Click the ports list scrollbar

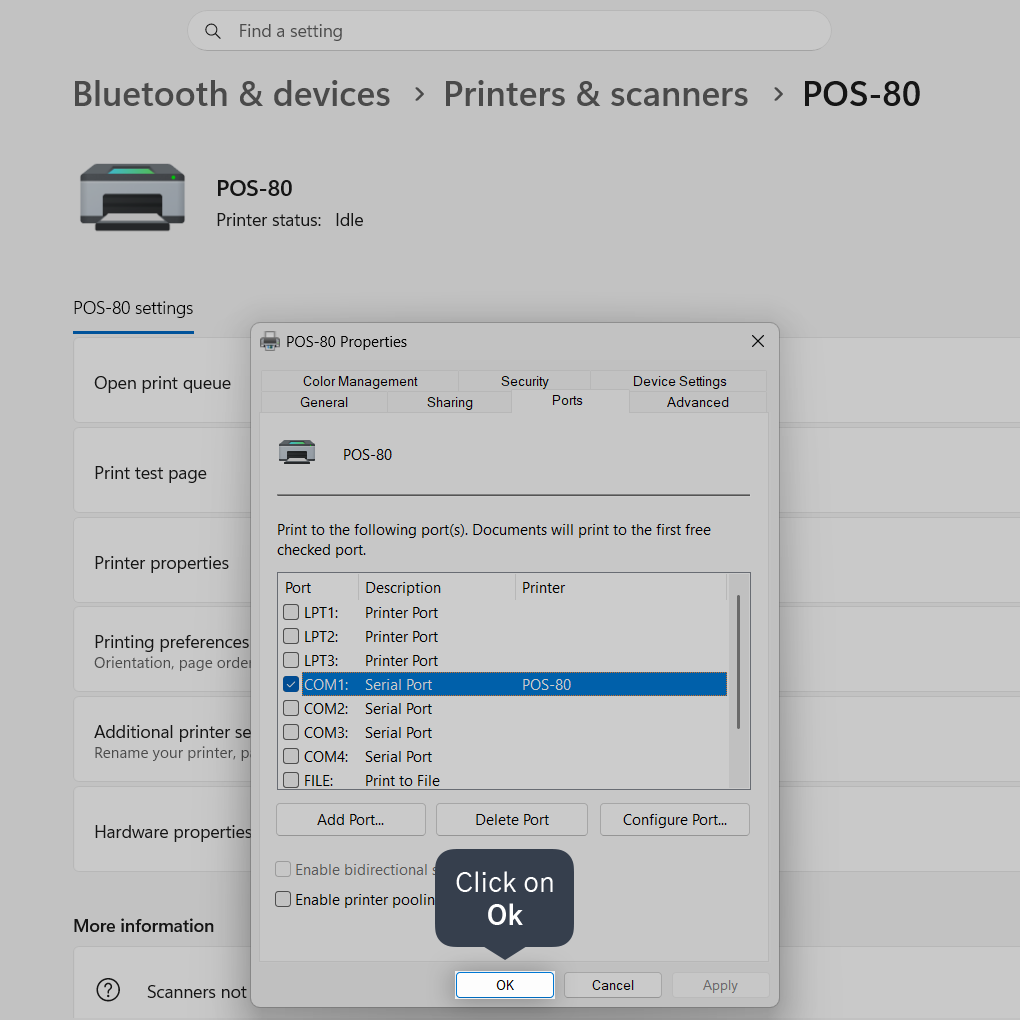tap(738, 661)
